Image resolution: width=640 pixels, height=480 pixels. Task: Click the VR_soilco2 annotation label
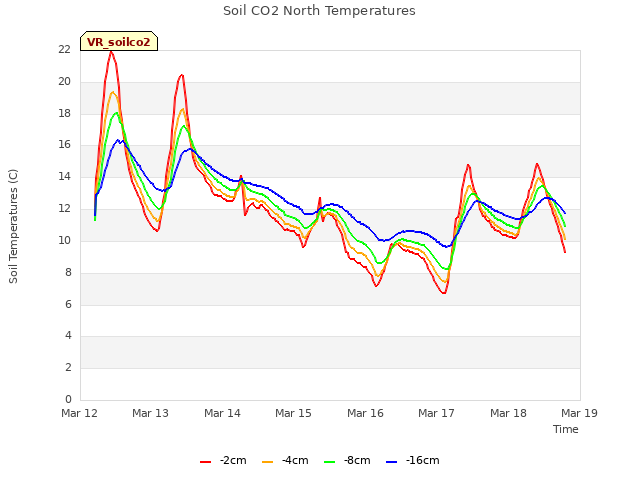[x=119, y=42]
